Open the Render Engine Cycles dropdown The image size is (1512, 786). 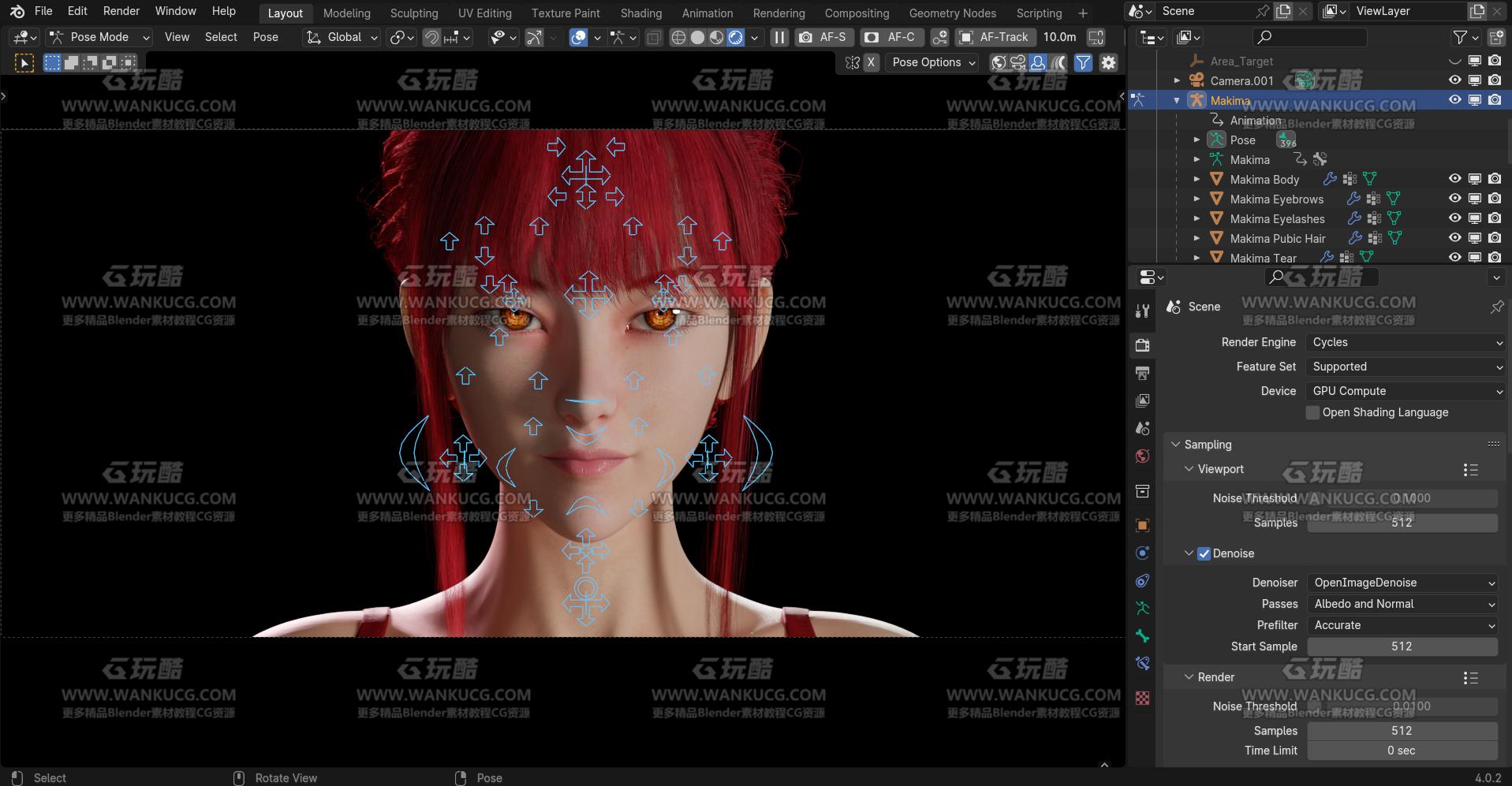1406,342
